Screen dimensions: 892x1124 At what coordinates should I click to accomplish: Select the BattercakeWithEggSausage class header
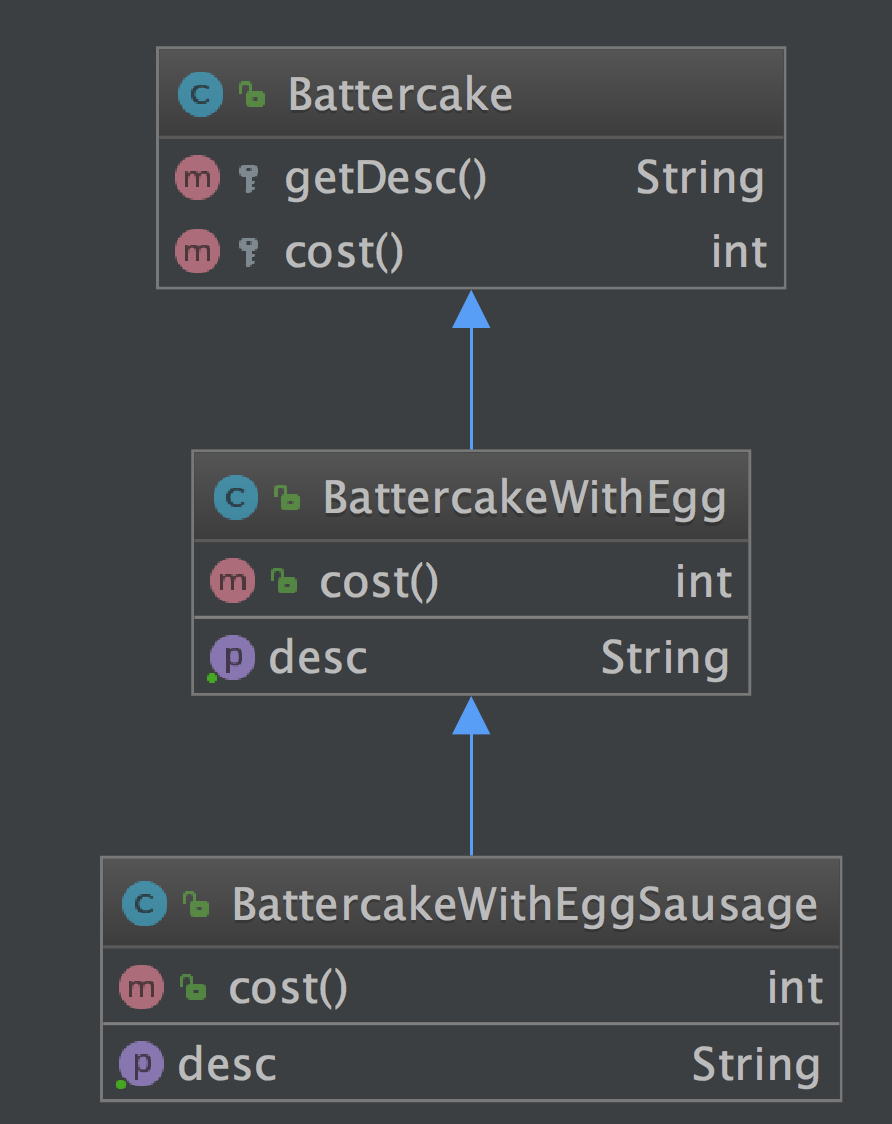(524, 905)
